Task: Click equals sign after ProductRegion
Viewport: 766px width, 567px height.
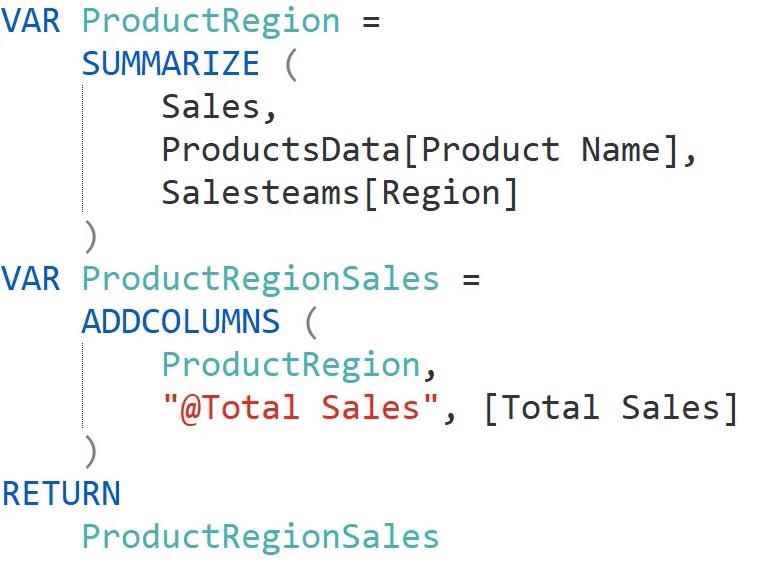Action: (x=371, y=22)
